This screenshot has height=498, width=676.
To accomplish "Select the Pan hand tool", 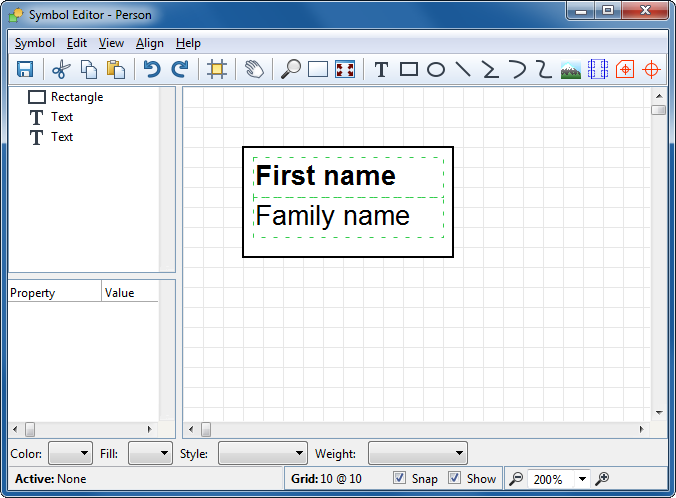I will point(254,69).
